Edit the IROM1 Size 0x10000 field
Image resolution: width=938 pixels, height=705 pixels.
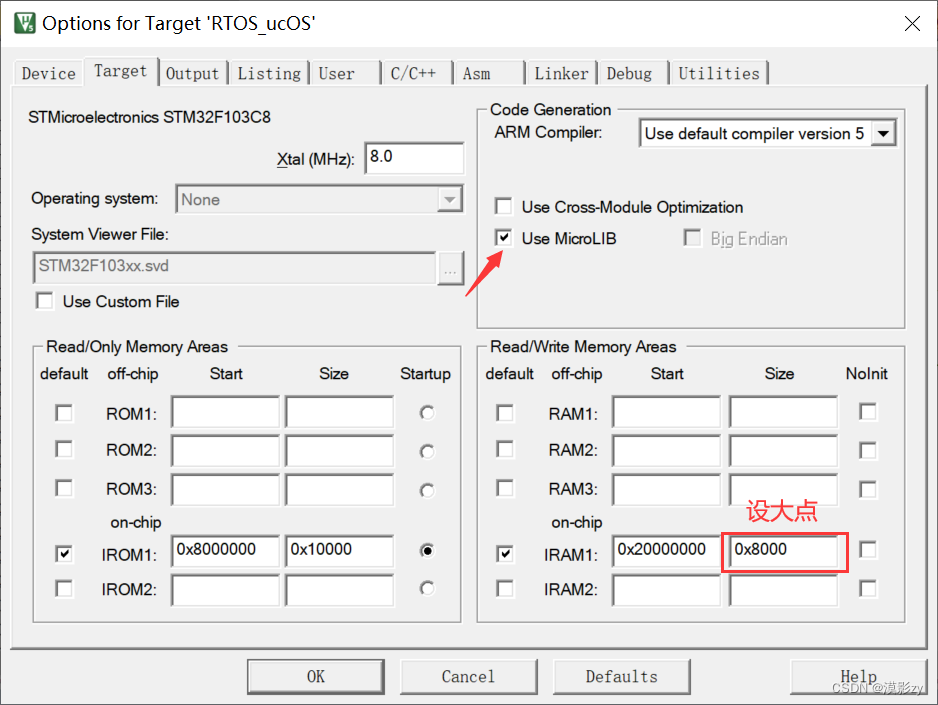339,551
